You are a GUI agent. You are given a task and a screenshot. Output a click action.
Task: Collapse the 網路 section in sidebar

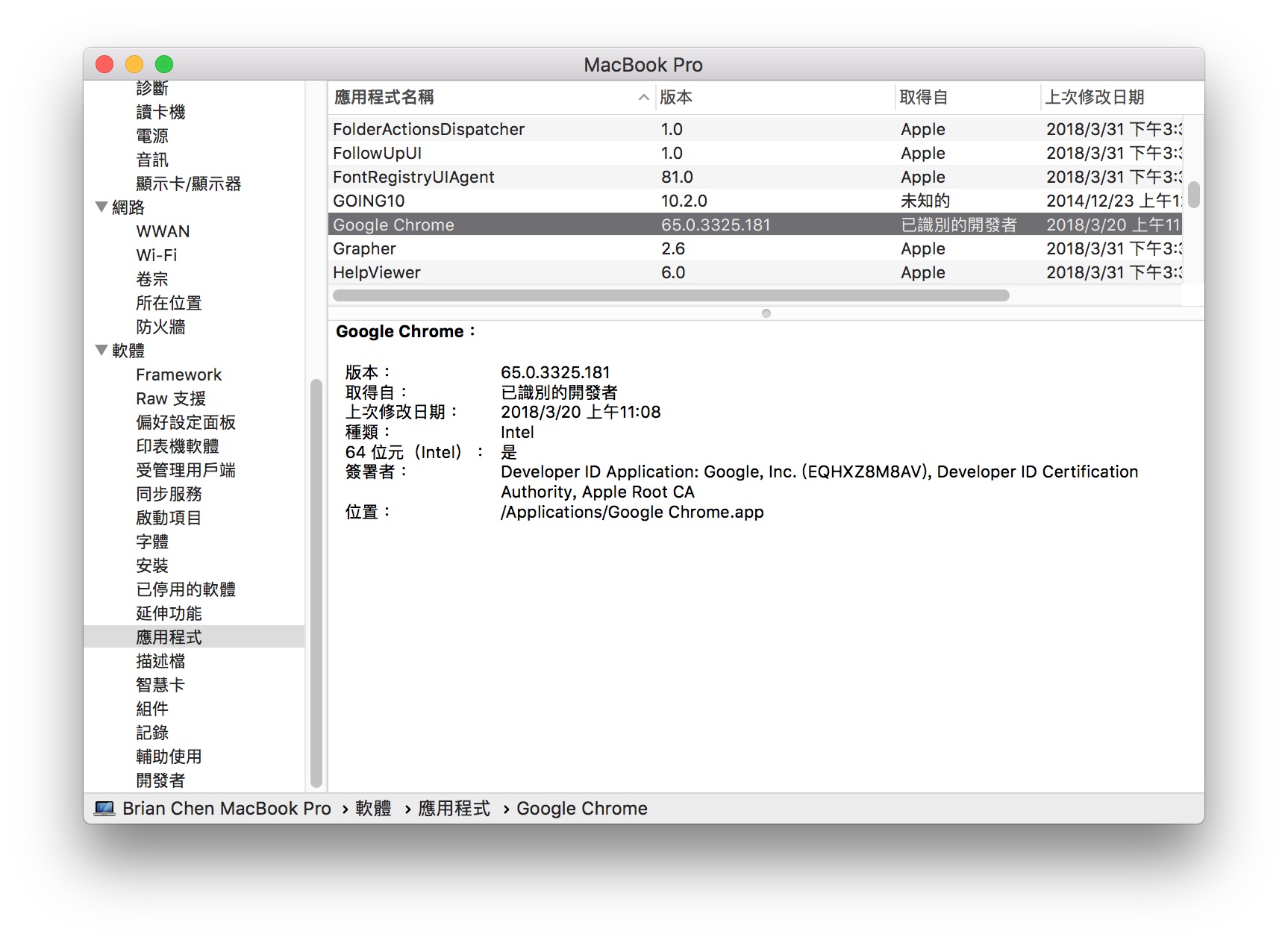pyautogui.click(x=101, y=207)
